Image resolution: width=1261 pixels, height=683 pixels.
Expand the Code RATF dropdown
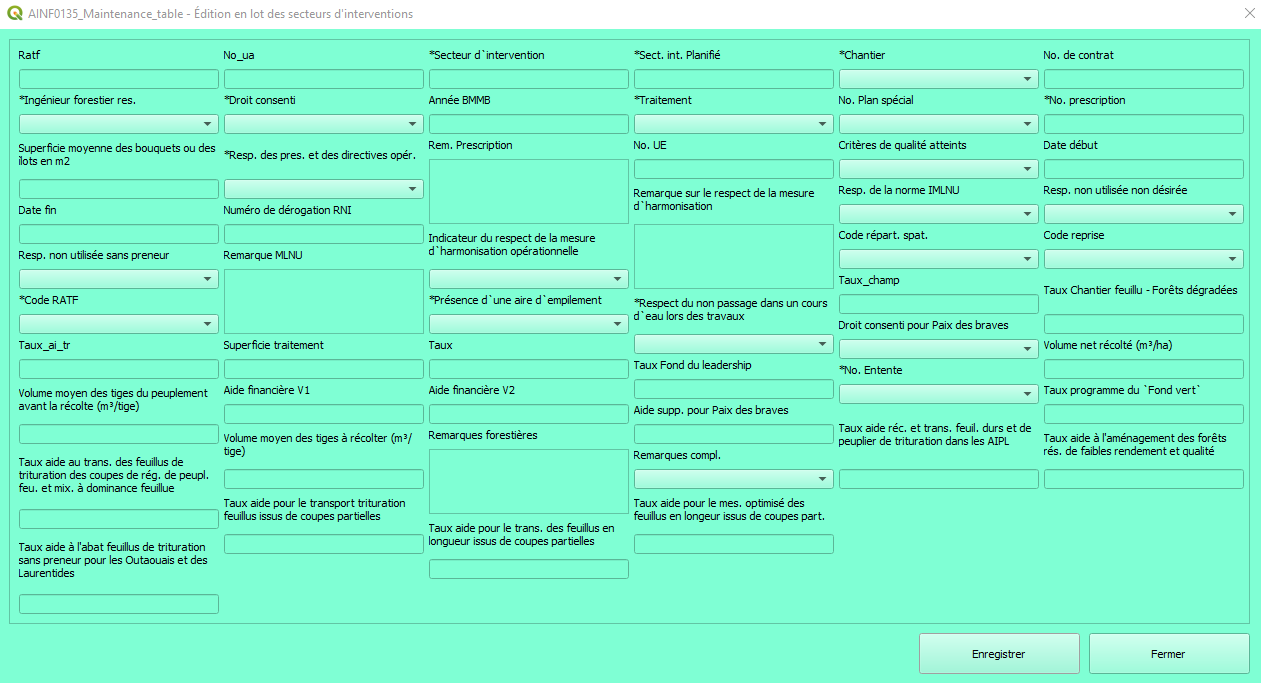119,324
